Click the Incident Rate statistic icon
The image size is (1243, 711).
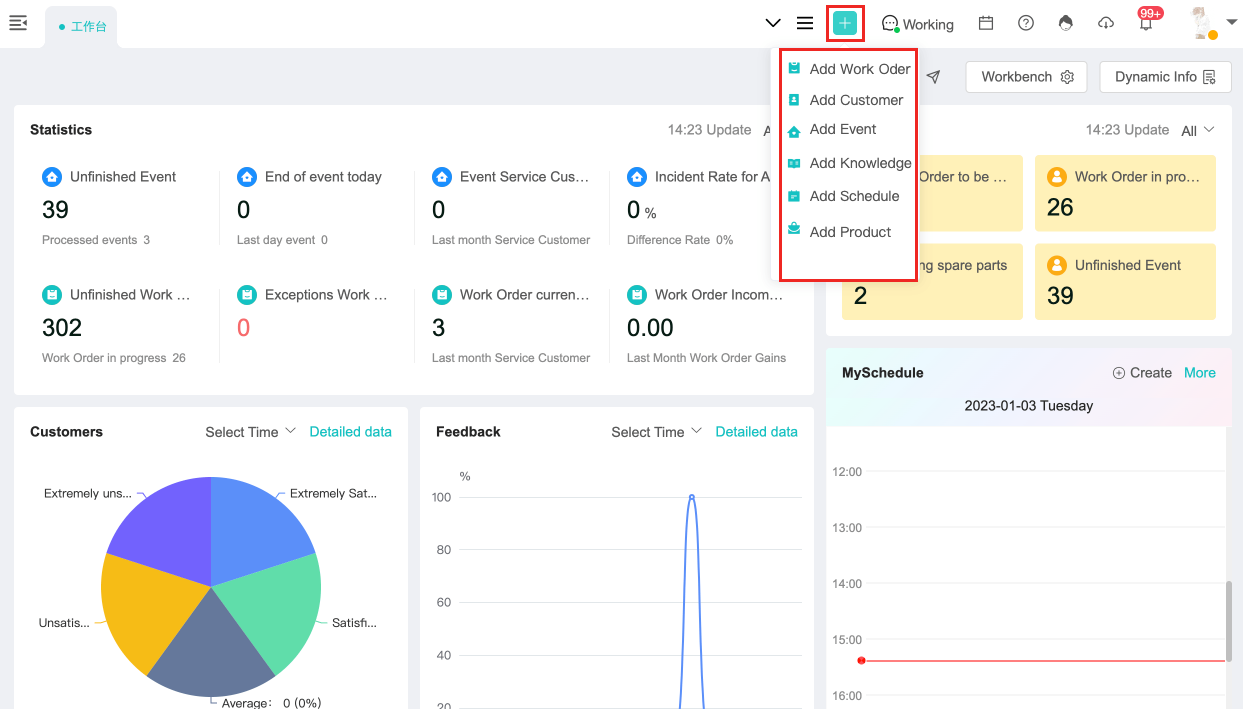[637, 177]
